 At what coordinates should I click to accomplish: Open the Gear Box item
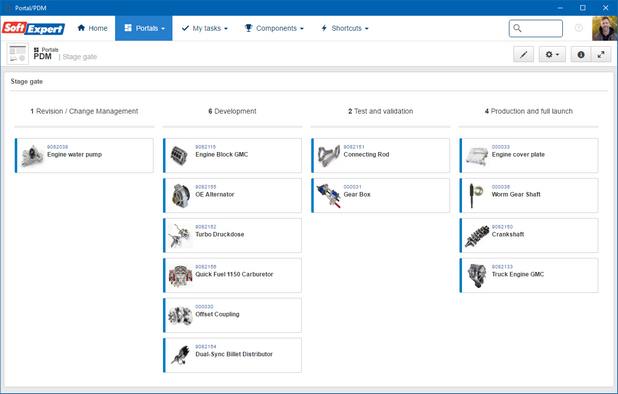pos(357,194)
